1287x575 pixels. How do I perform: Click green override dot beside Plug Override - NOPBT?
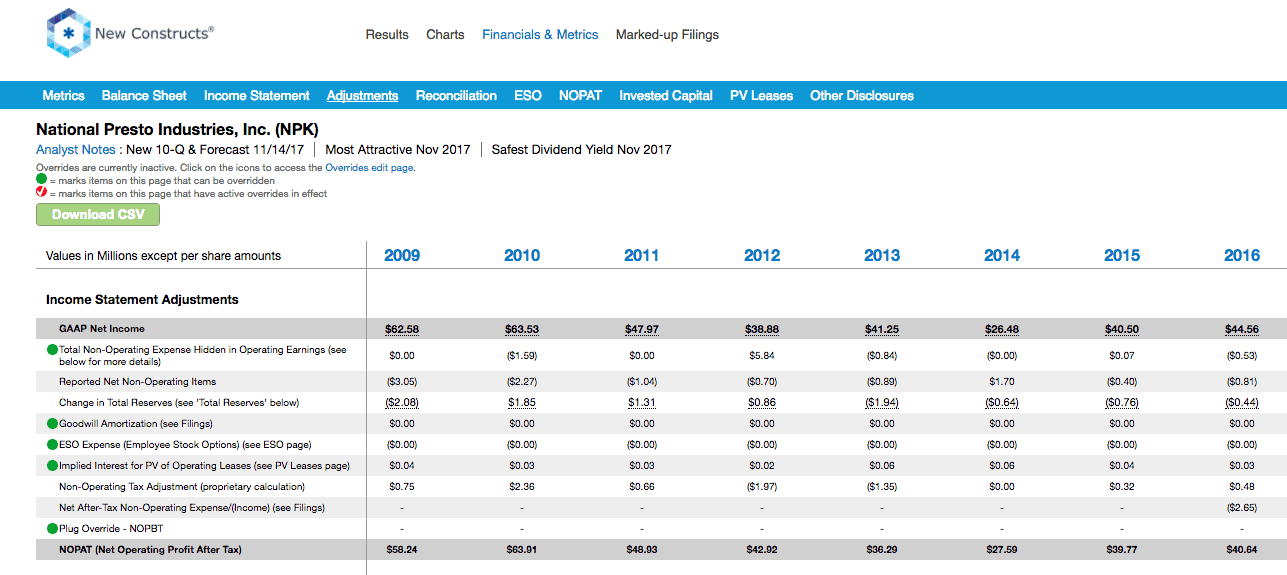click(x=52, y=529)
